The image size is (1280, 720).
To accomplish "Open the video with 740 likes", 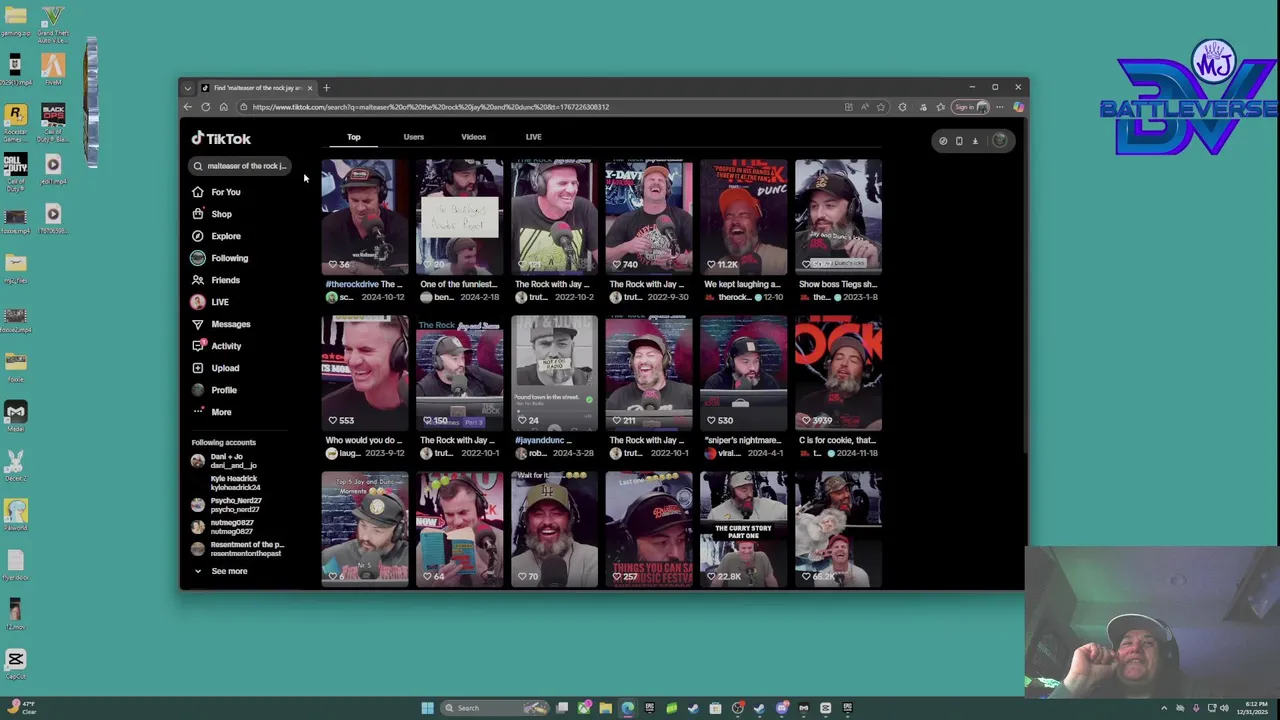I will click(649, 216).
